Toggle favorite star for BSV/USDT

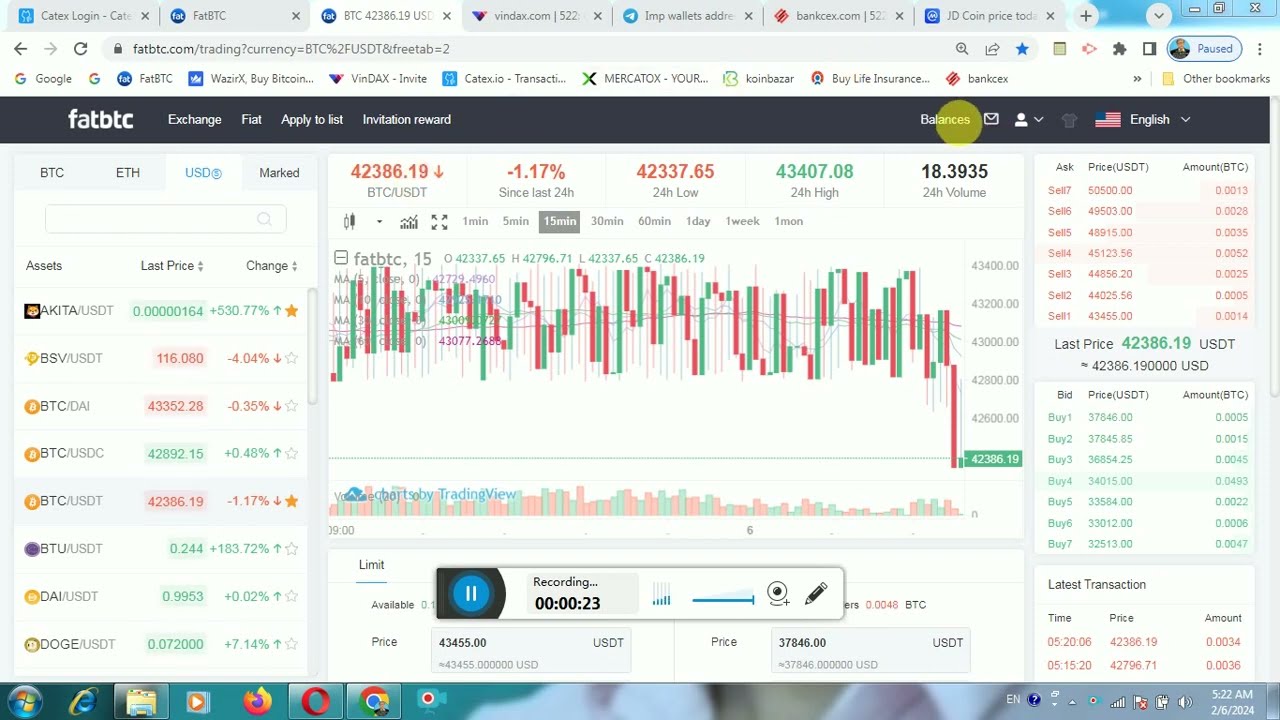coord(291,358)
